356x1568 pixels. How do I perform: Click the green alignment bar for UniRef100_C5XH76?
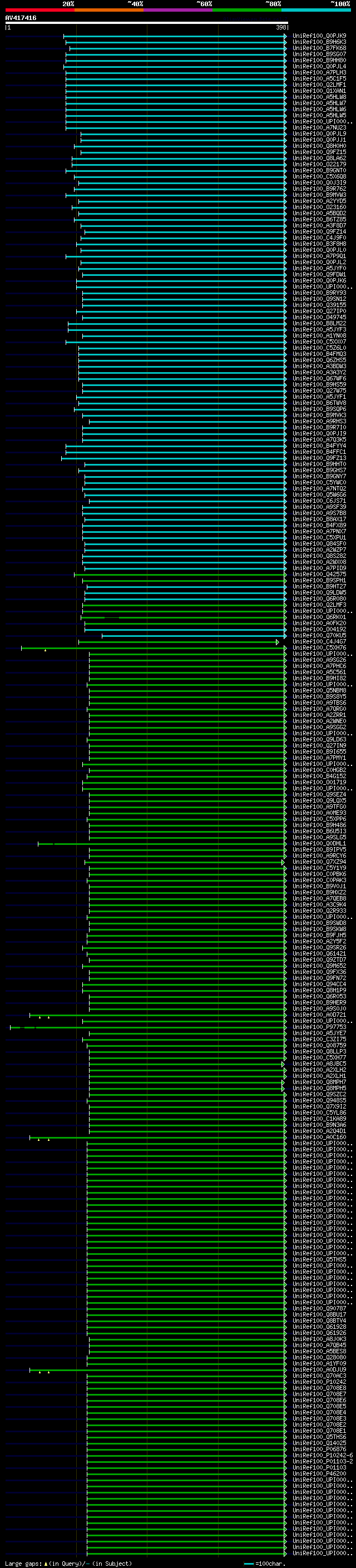coord(154,648)
